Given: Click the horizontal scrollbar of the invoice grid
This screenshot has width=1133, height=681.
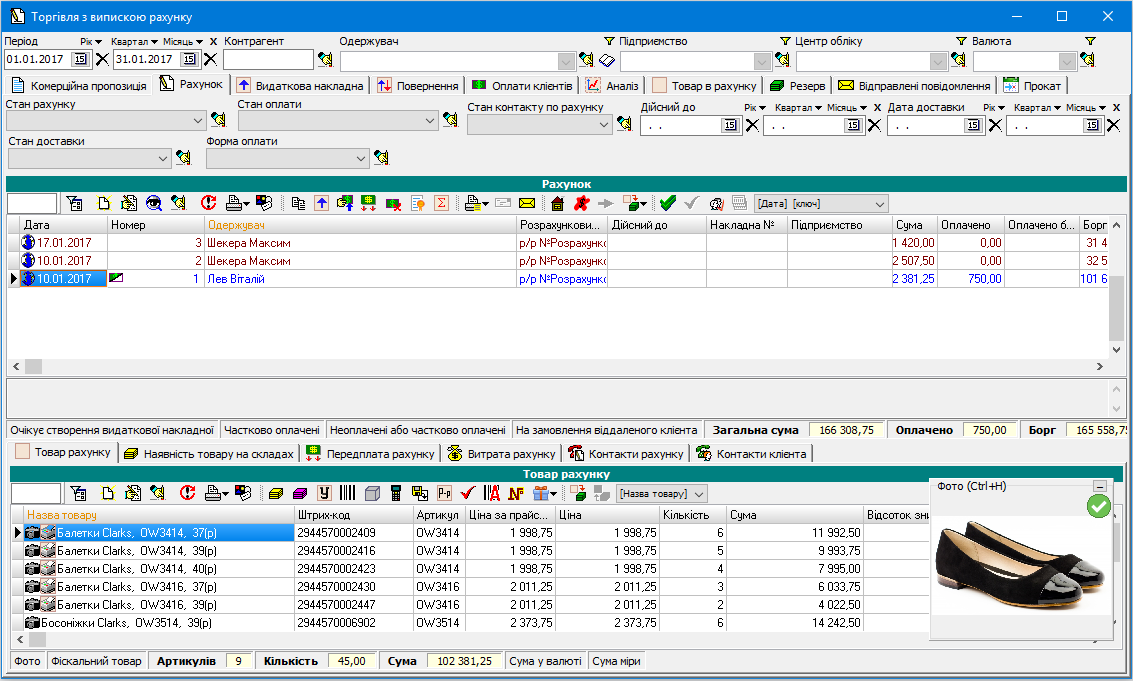Looking at the screenshot, I should pyautogui.click(x=560, y=367).
